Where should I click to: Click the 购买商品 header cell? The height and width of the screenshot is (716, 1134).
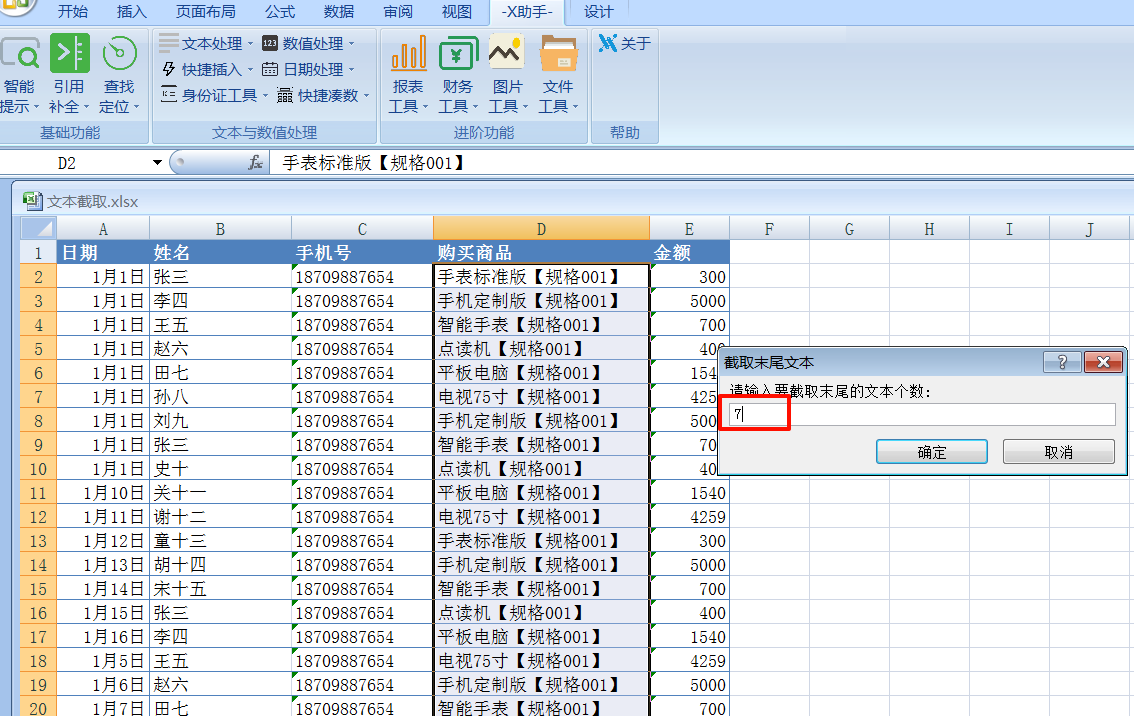tap(541, 252)
